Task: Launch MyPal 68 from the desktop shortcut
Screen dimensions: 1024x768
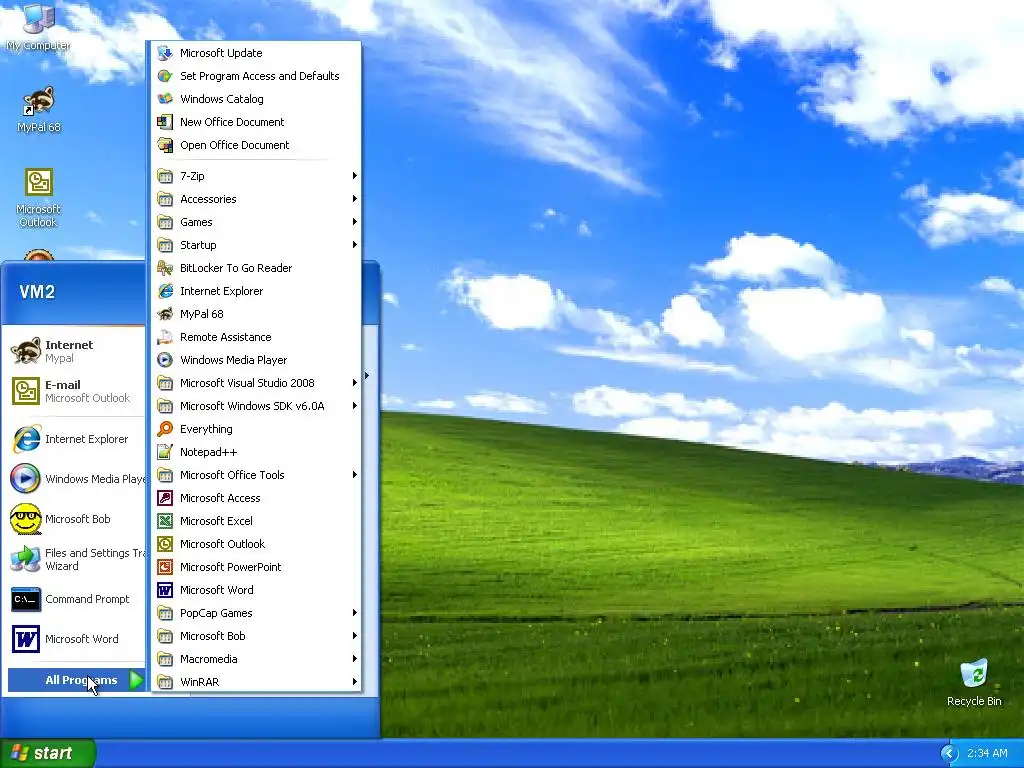Action: (x=39, y=109)
